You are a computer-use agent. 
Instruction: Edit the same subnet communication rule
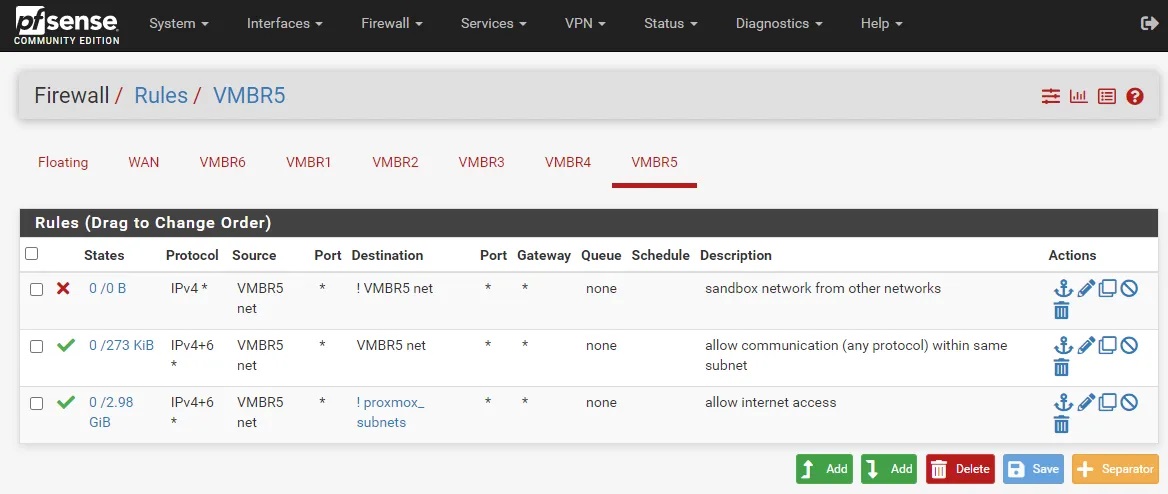(x=1086, y=345)
